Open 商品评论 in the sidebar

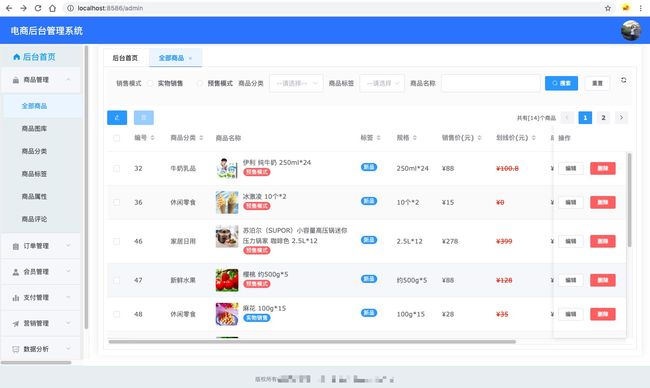[34, 219]
